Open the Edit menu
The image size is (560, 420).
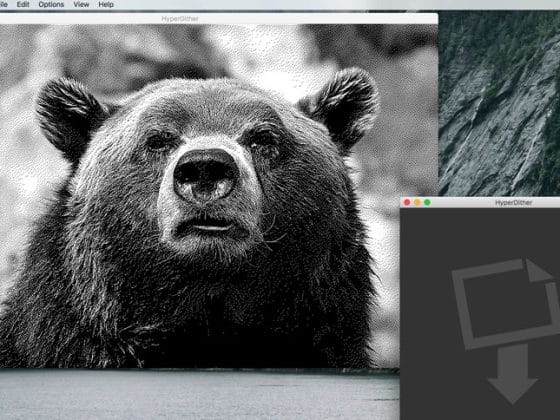23,4
